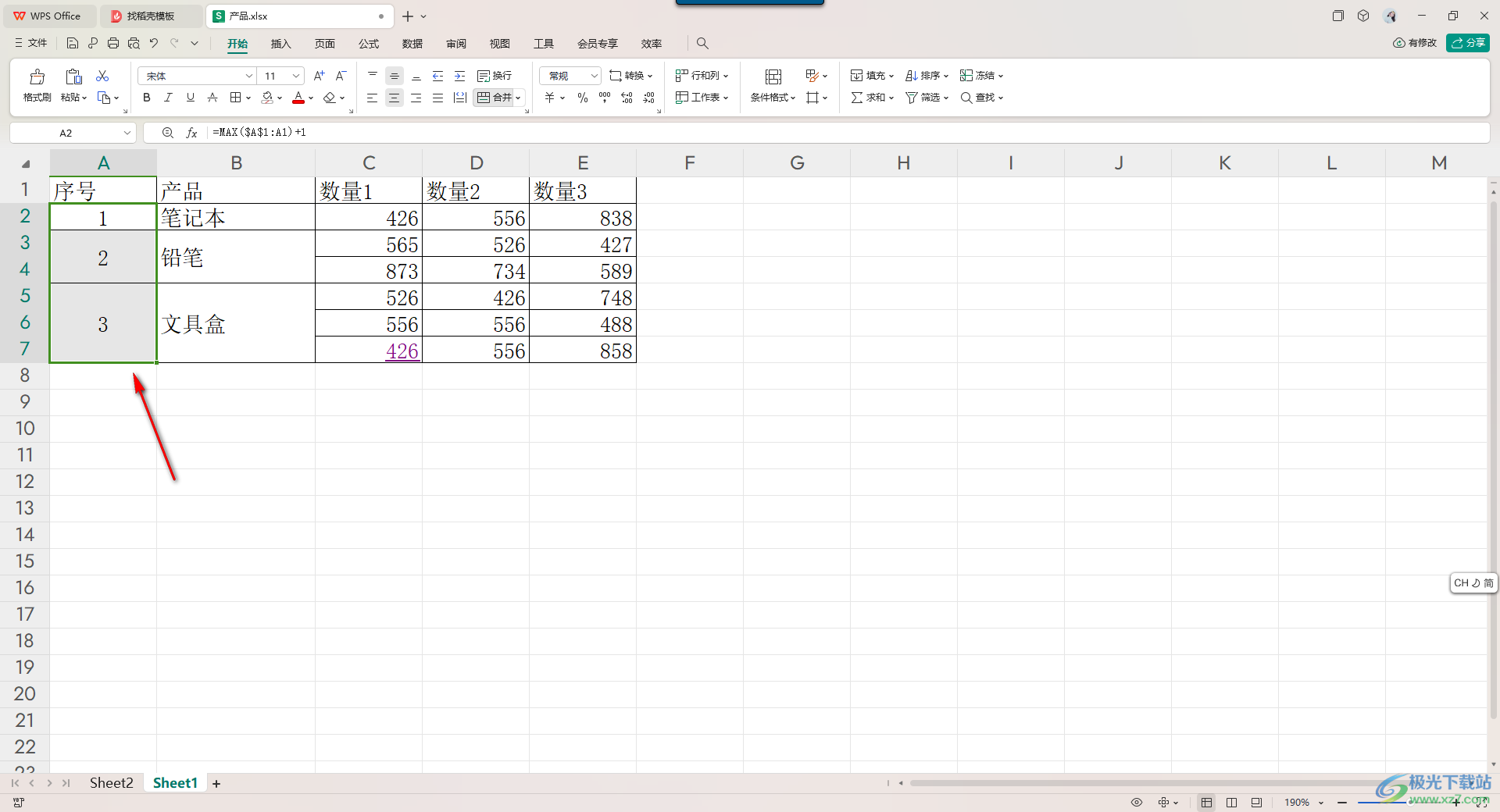
Task: Toggle Bold formatting
Action: coord(147,98)
